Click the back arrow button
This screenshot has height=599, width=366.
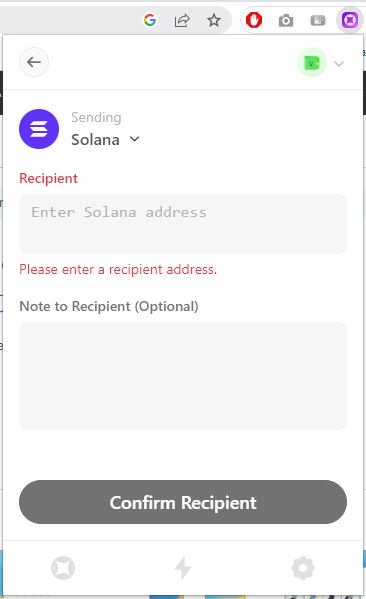(34, 62)
